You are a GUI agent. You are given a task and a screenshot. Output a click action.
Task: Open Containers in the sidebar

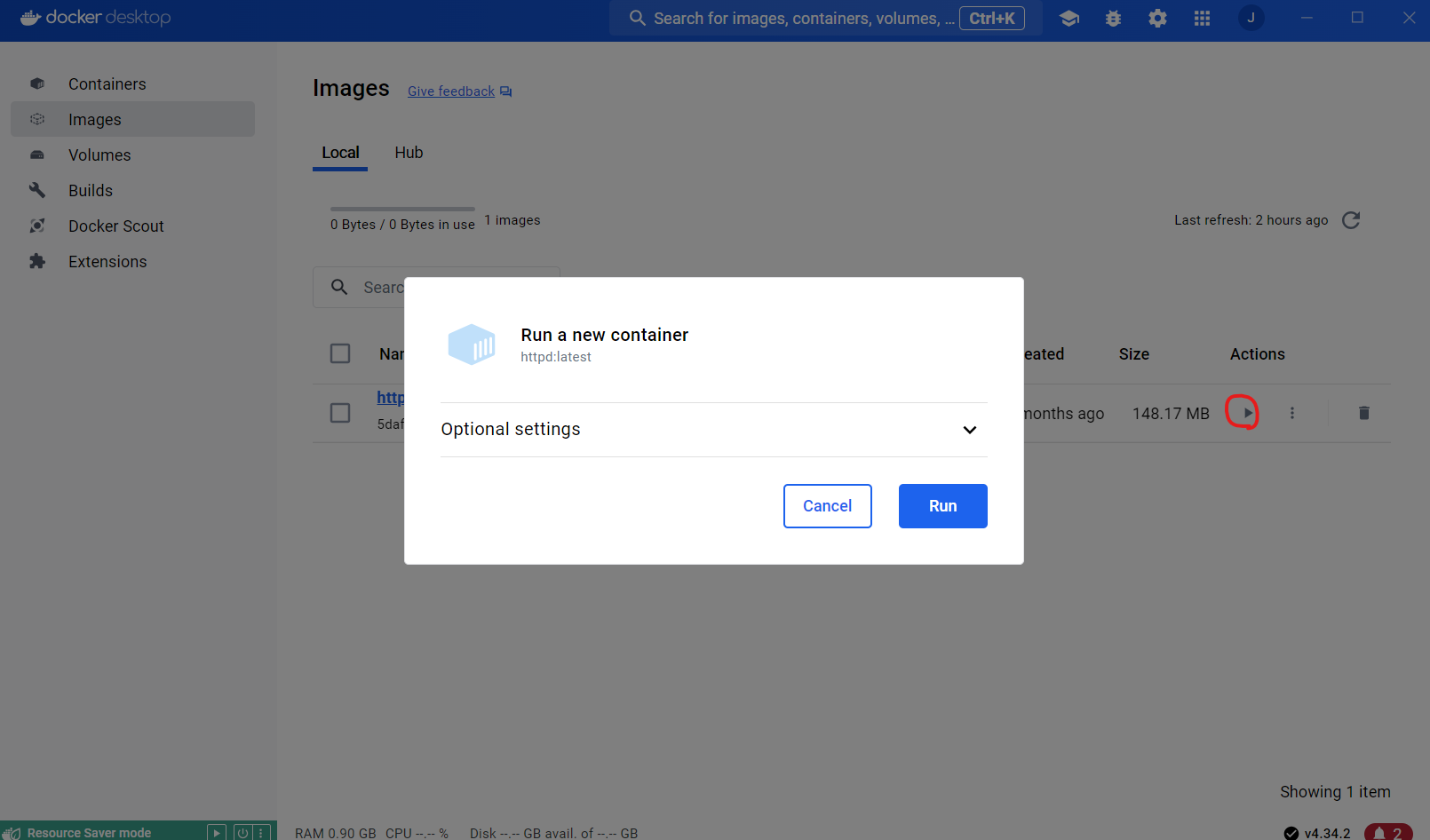click(107, 84)
